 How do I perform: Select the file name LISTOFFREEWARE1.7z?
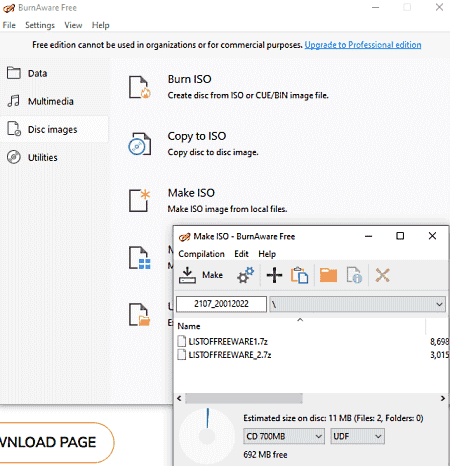click(x=228, y=341)
